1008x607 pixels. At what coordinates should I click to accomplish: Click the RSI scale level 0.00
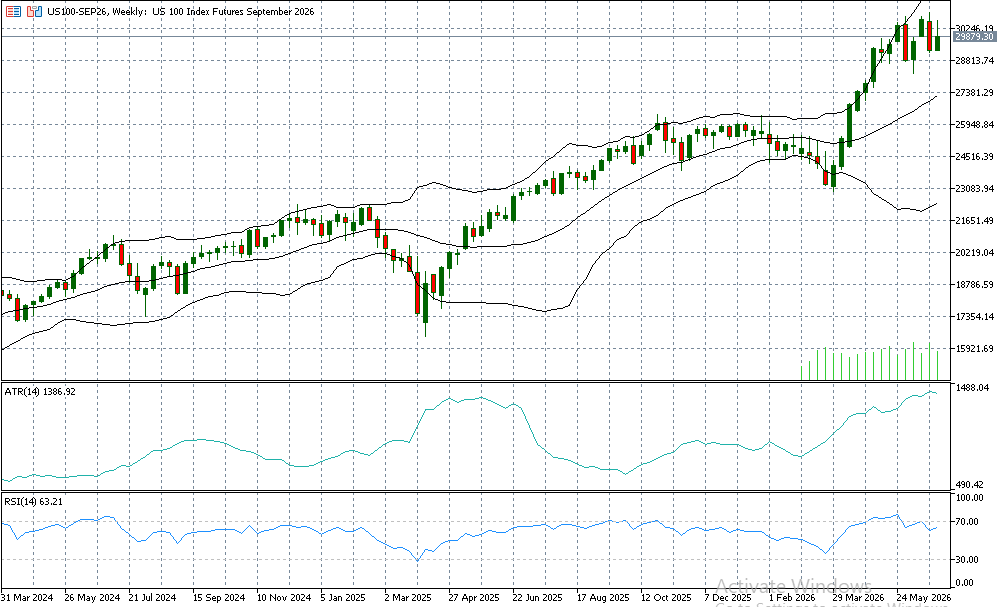[965, 583]
